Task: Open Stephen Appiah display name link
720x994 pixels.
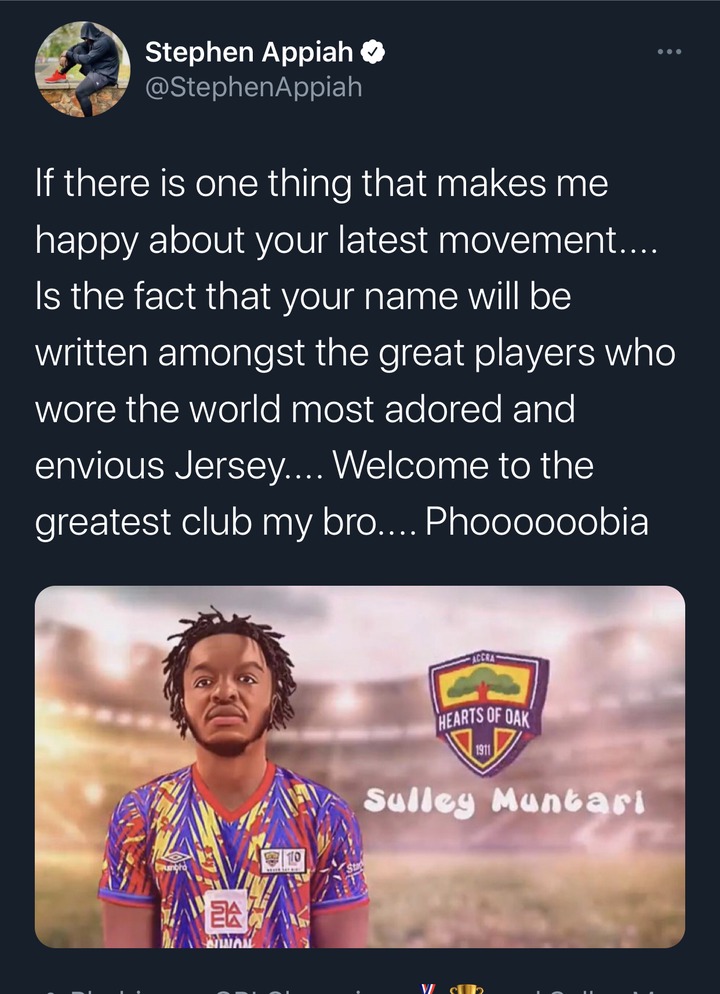Action: (x=248, y=52)
